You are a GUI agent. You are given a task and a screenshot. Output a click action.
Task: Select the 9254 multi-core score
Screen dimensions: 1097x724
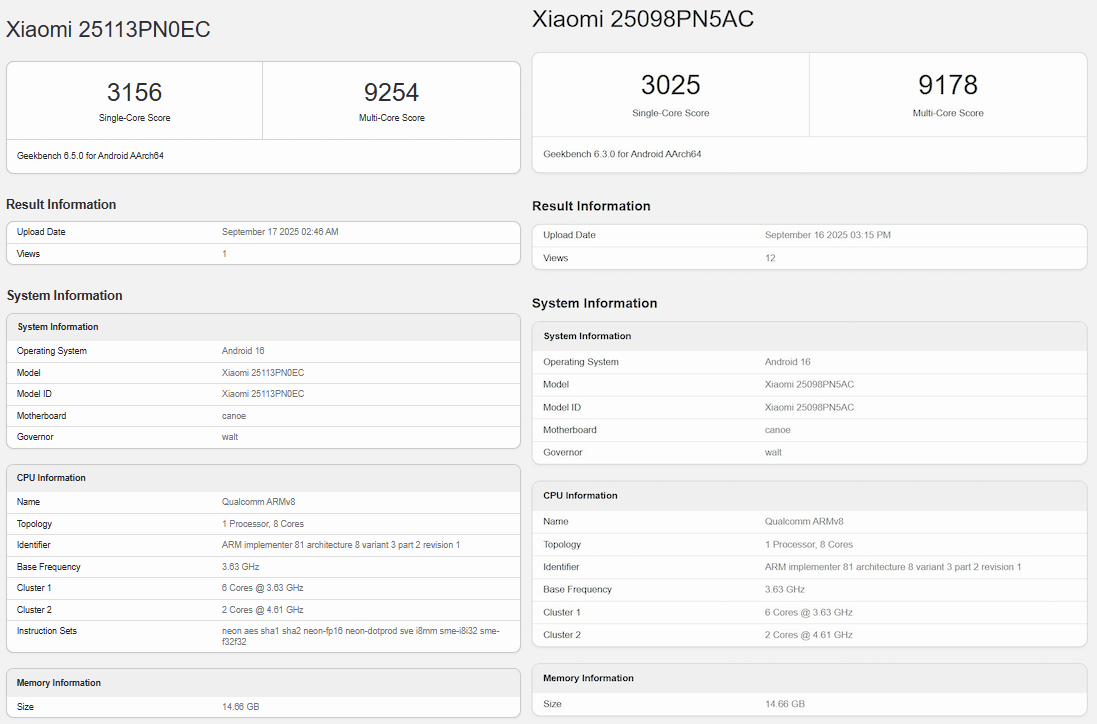tap(391, 93)
